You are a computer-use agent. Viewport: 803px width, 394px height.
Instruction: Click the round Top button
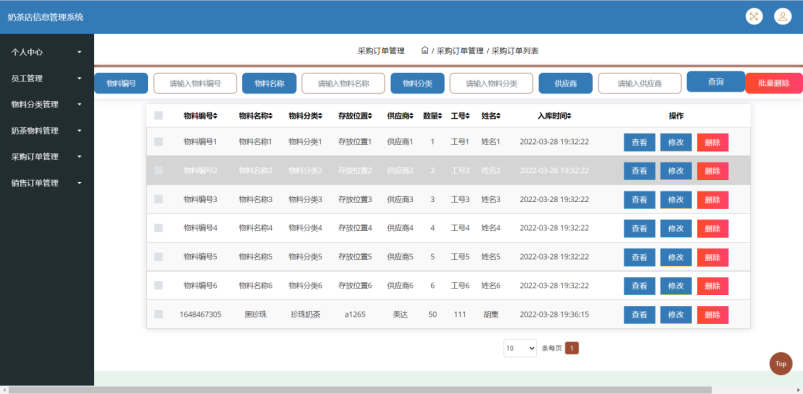tap(780, 364)
